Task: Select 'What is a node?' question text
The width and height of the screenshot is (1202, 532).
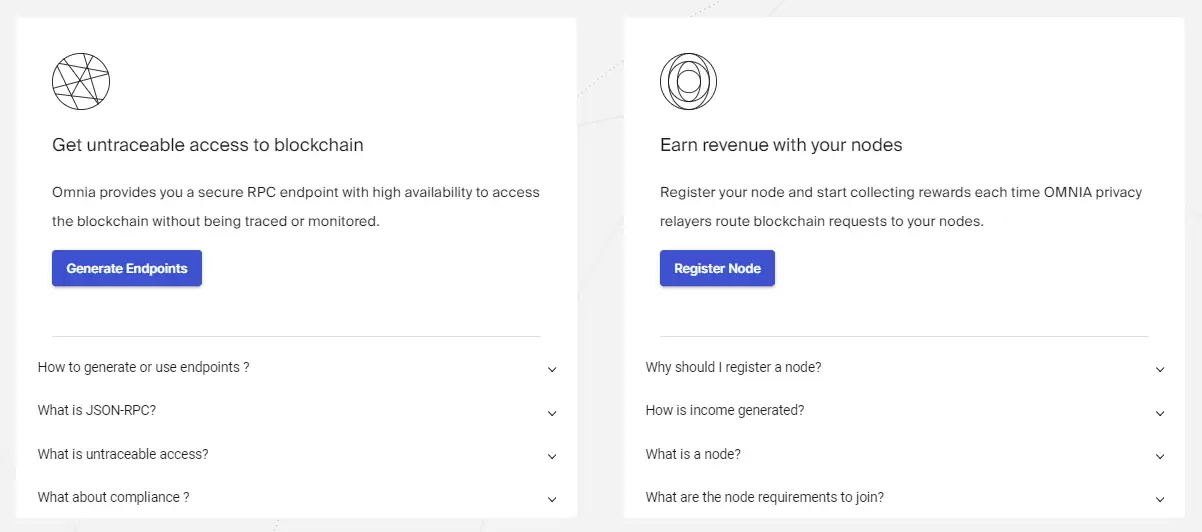Action: [693, 454]
